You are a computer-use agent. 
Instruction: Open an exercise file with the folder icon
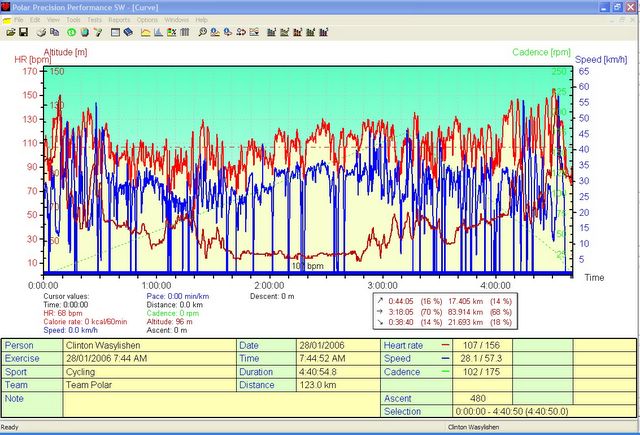[x=11, y=32]
